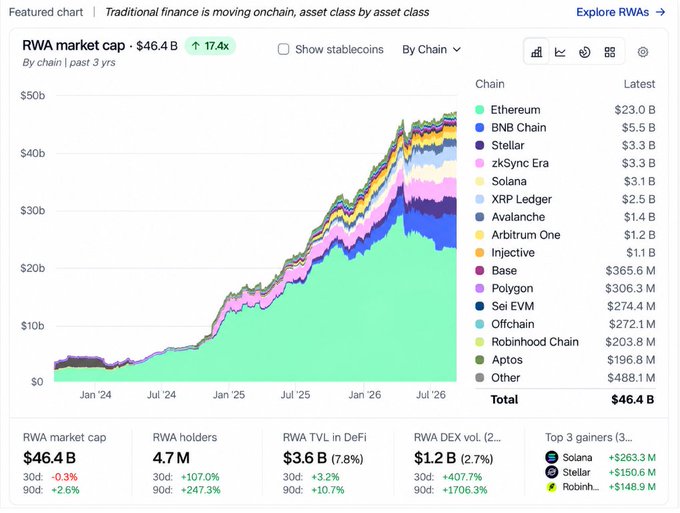Click the Jan '25 x-axis label
This screenshot has width=680, height=513.
tap(229, 395)
